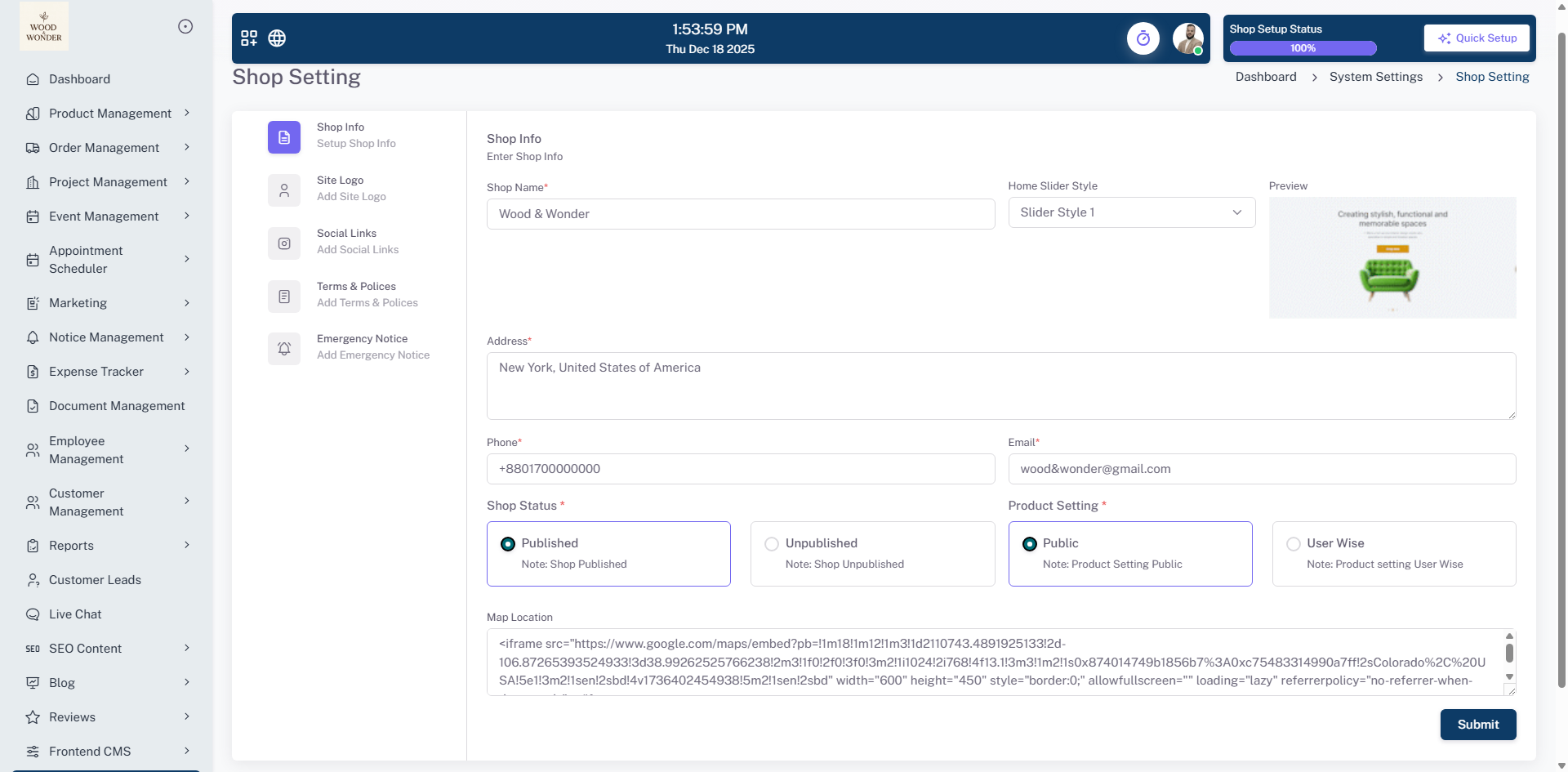Viewport: 1568px width, 772px height.
Task: Select the Unpublished shop status radio
Action: point(772,544)
